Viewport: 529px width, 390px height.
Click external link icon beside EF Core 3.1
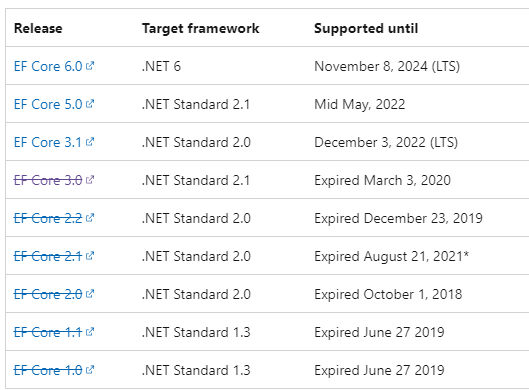click(x=90, y=142)
